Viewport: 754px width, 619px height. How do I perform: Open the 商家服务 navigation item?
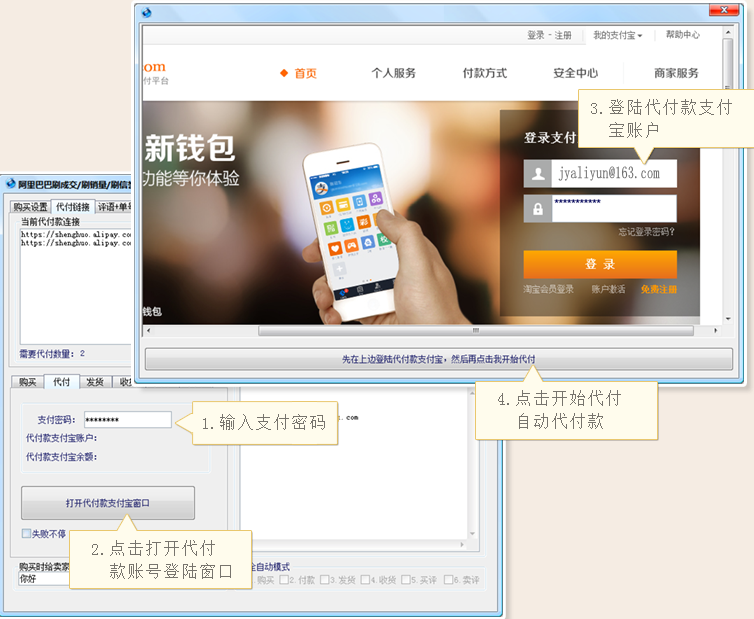676,73
